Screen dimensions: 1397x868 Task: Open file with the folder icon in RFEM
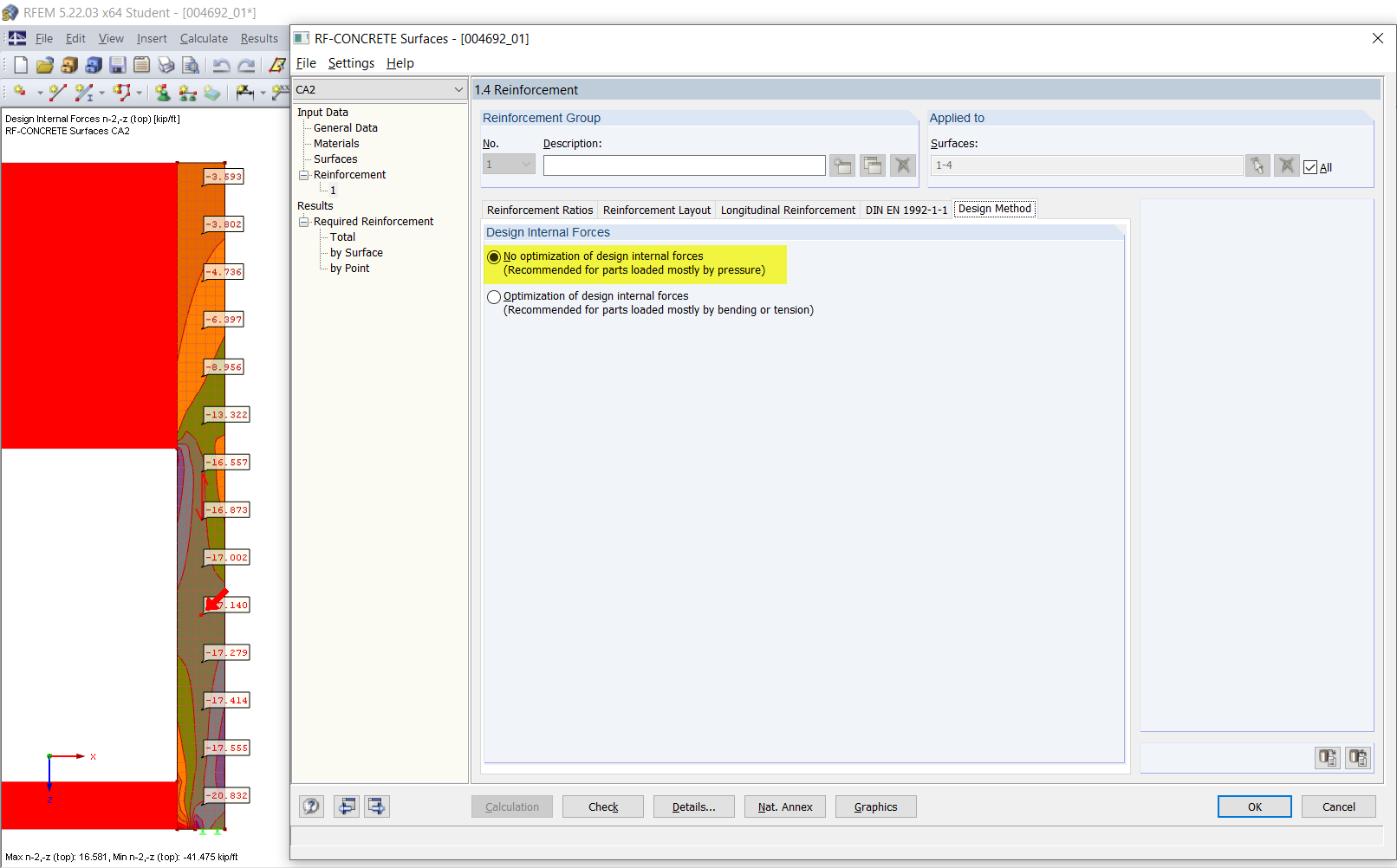pos(45,65)
